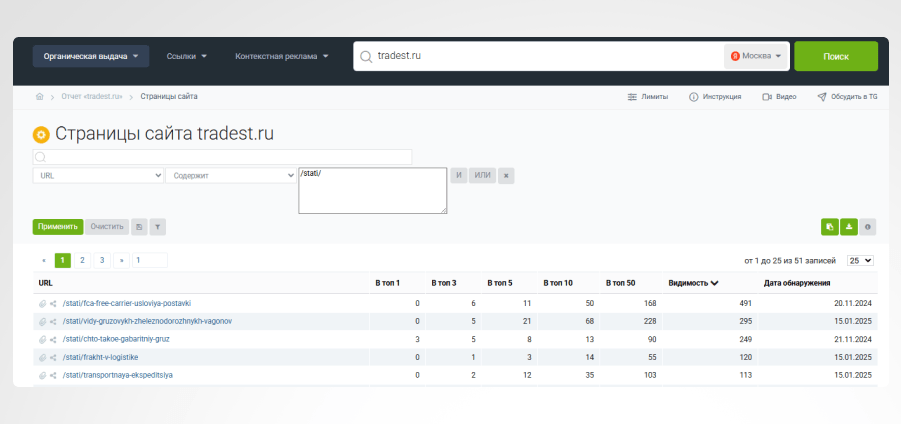The height and width of the screenshot is (424, 901).
Task: Click the home icon in breadcrumbs
Action: tap(39, 97)
